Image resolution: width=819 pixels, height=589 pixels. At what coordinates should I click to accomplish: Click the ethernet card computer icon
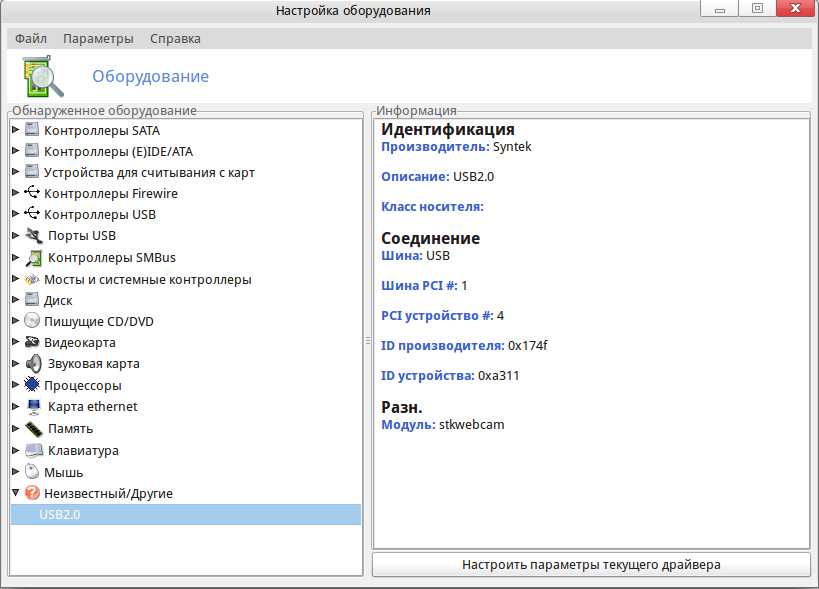34,407
